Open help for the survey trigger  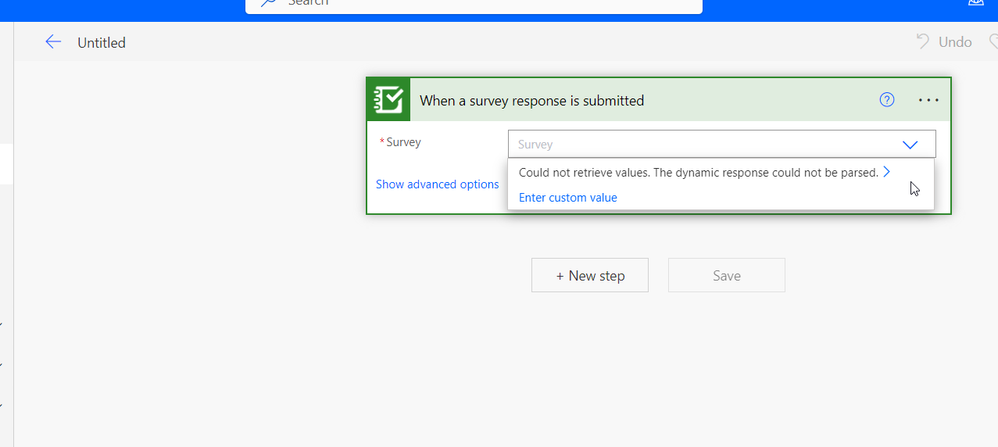tap(887, 100)
